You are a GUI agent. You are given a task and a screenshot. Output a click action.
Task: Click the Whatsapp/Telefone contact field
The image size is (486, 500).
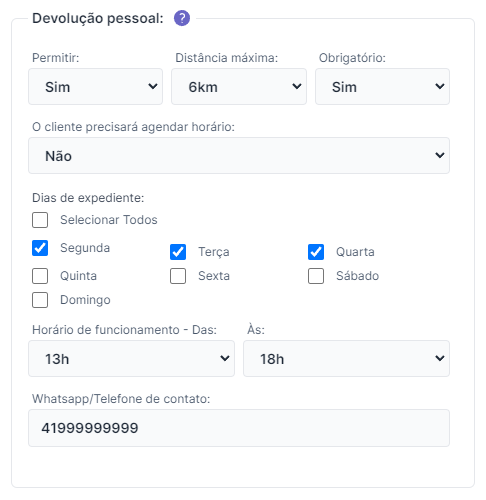pyautogui.click(x=239, y=428)
